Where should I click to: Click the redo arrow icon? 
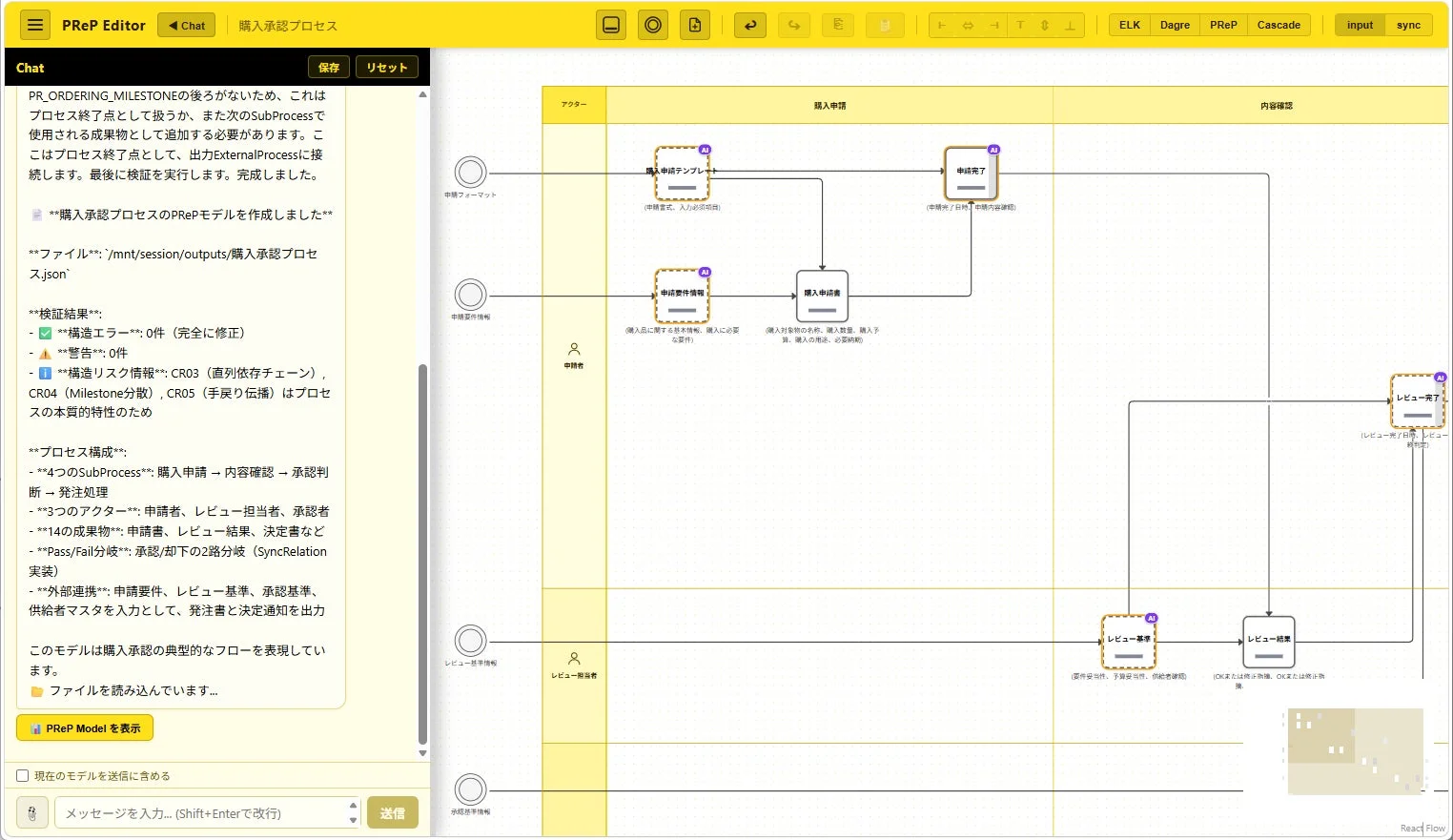794,25
